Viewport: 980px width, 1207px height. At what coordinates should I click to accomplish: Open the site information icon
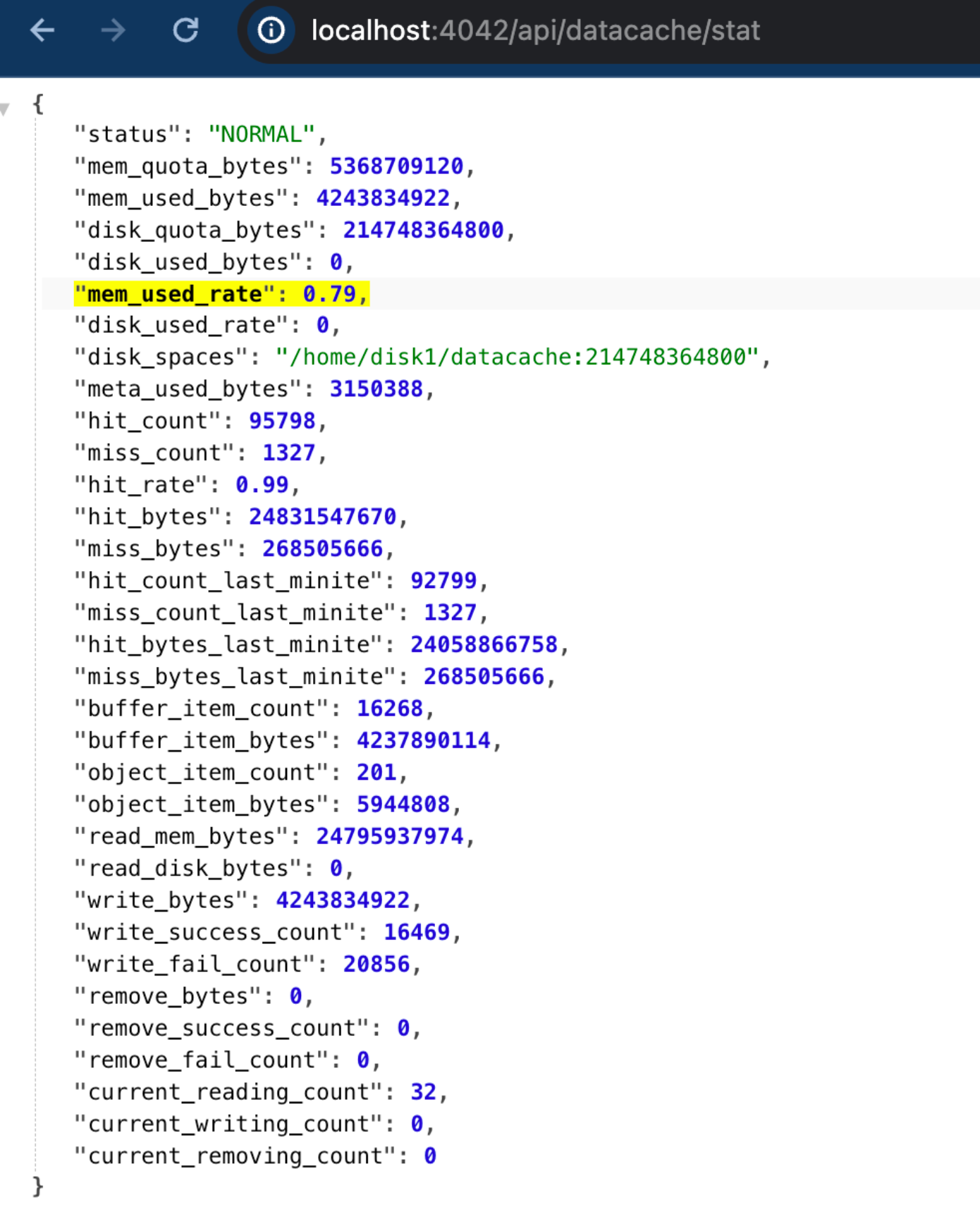pos(271,30)
